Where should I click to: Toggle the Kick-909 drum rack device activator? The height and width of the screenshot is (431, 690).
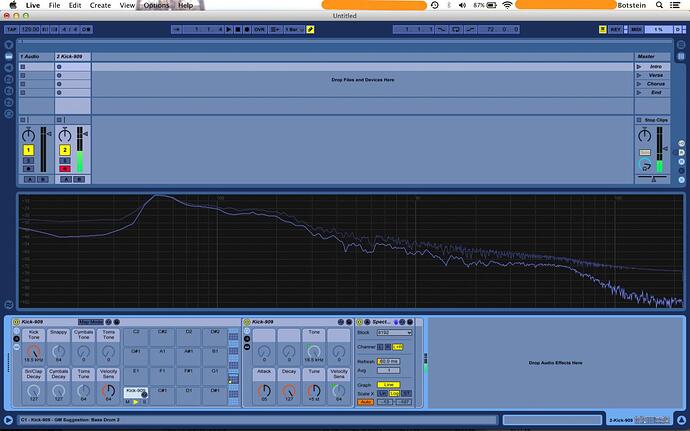pyautogui.click(x=16, y=322)
